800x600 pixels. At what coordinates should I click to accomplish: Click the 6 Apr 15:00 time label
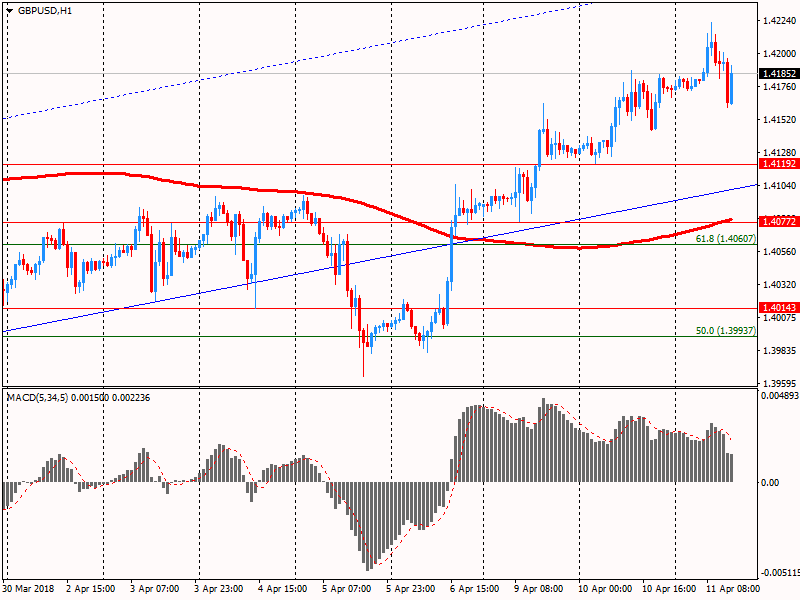(x=474, y=589)
